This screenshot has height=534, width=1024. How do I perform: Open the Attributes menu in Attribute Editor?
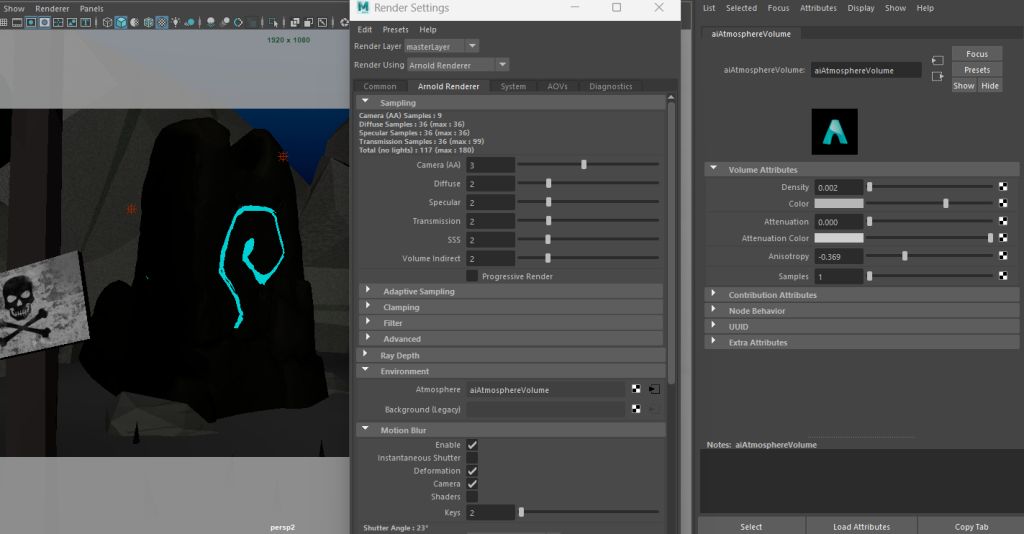coord(818,8)
